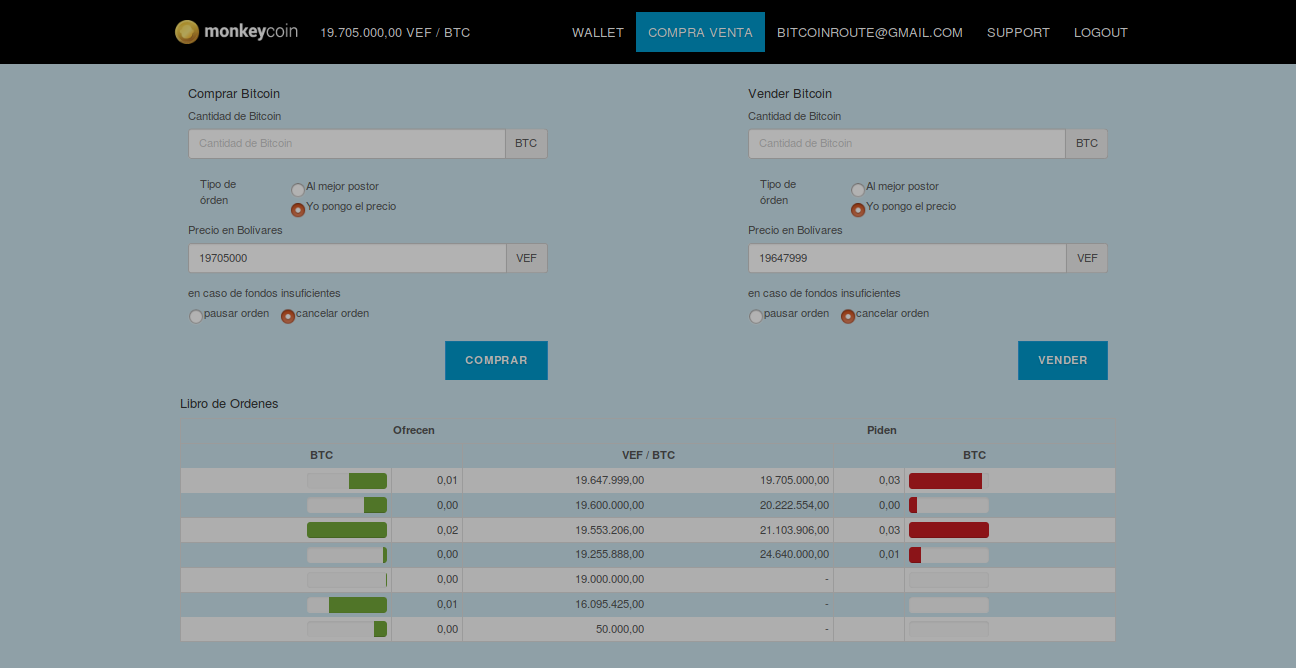Select 'Al mejor postor' under Comprar Bitcoin

[298, 189]
